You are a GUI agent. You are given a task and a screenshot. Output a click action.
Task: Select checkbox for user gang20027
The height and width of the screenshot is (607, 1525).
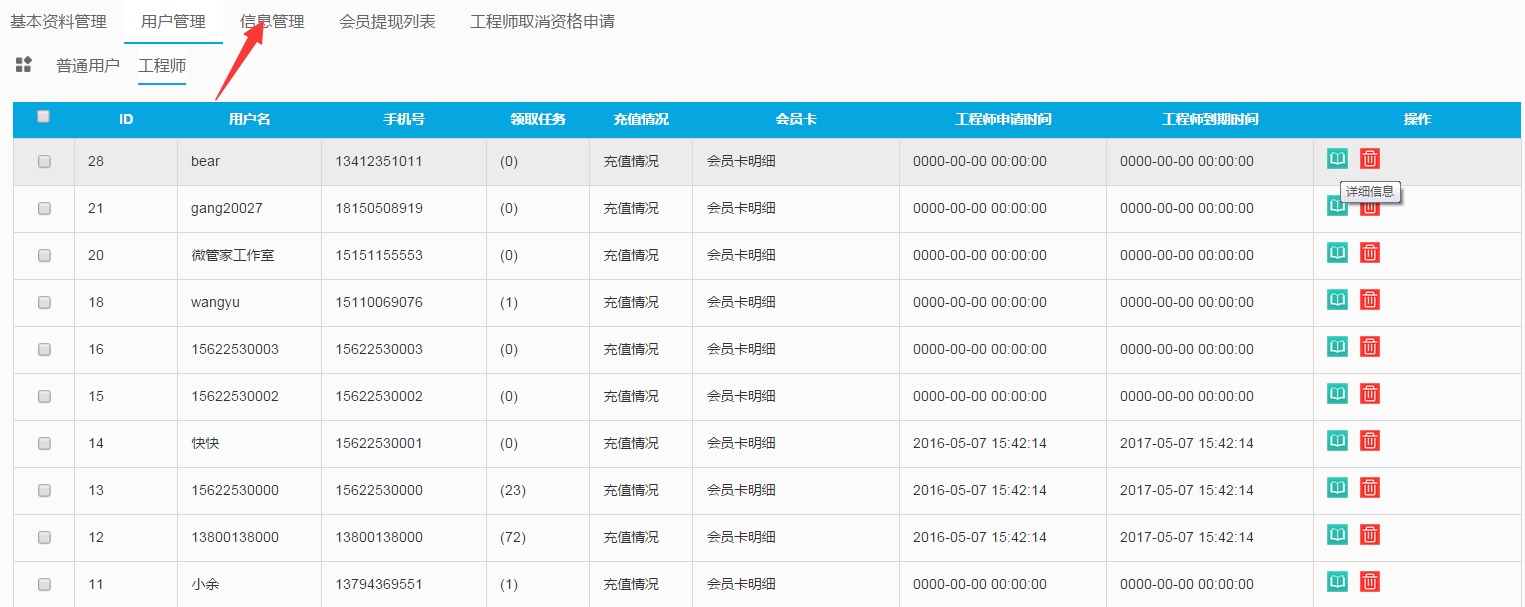coord(44,209)
